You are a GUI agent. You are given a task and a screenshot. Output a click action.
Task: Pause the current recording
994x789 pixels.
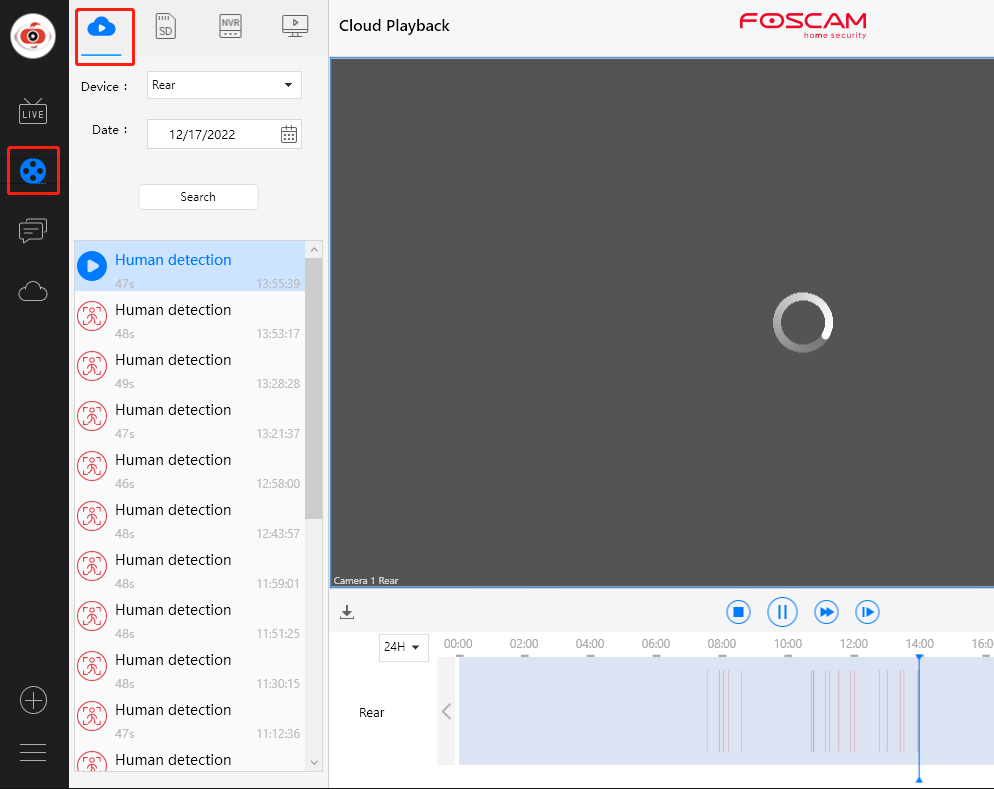782,612
